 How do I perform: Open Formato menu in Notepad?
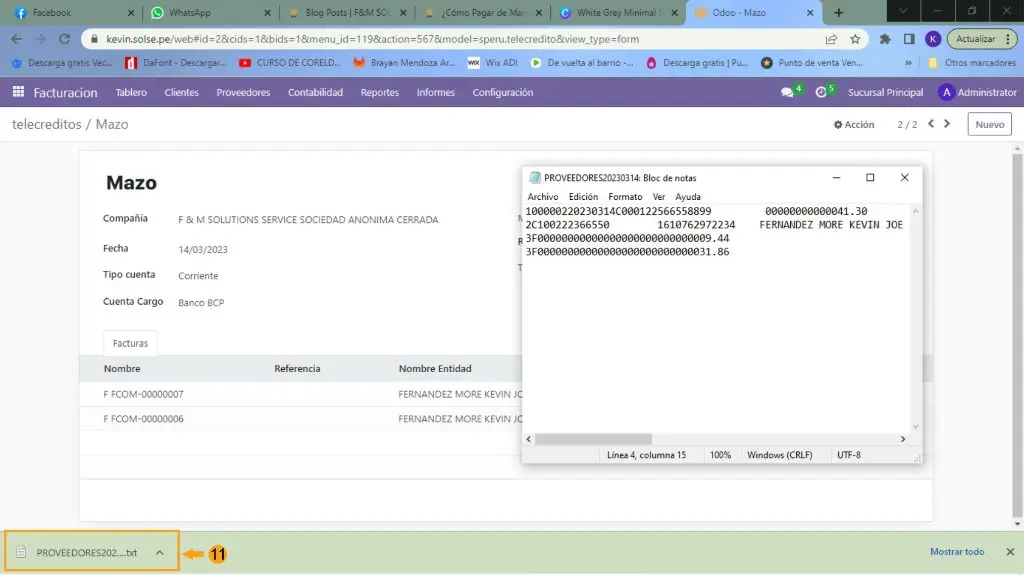click(625, 197)
